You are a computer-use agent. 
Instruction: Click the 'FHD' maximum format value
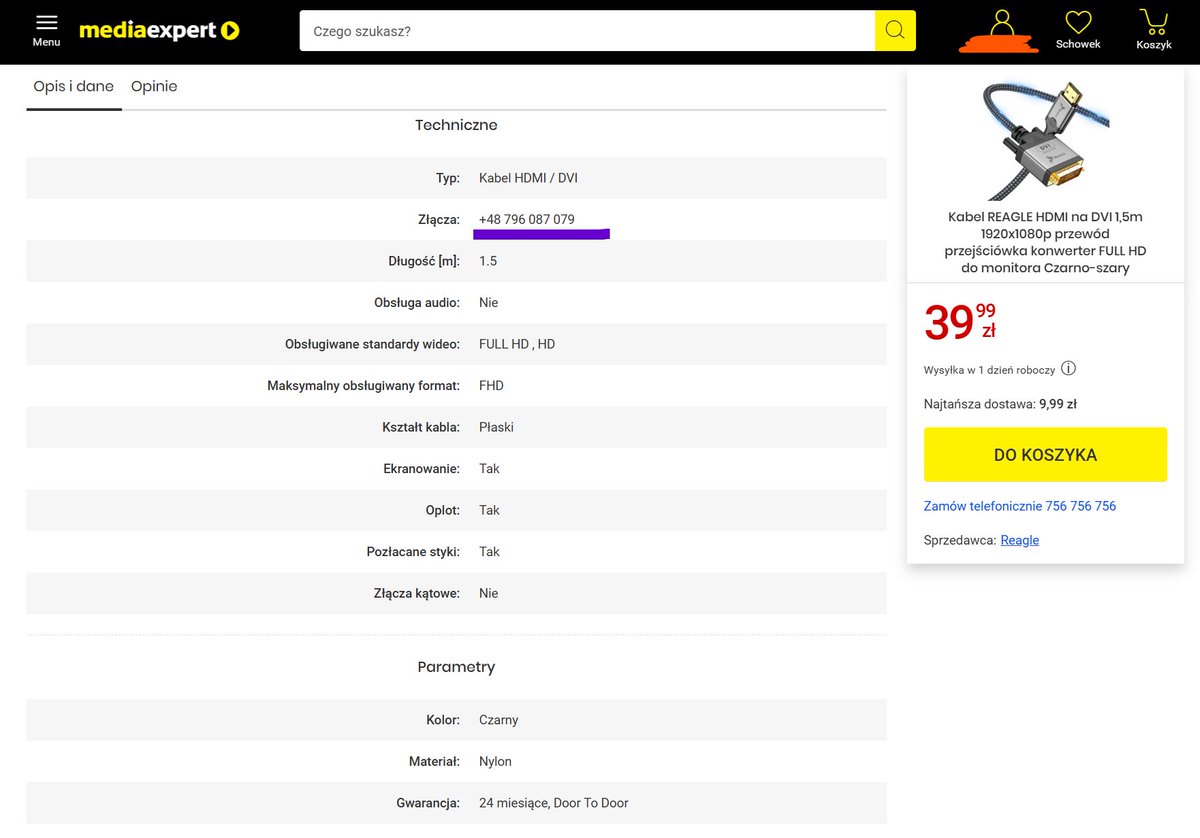(x=491, y=386)
